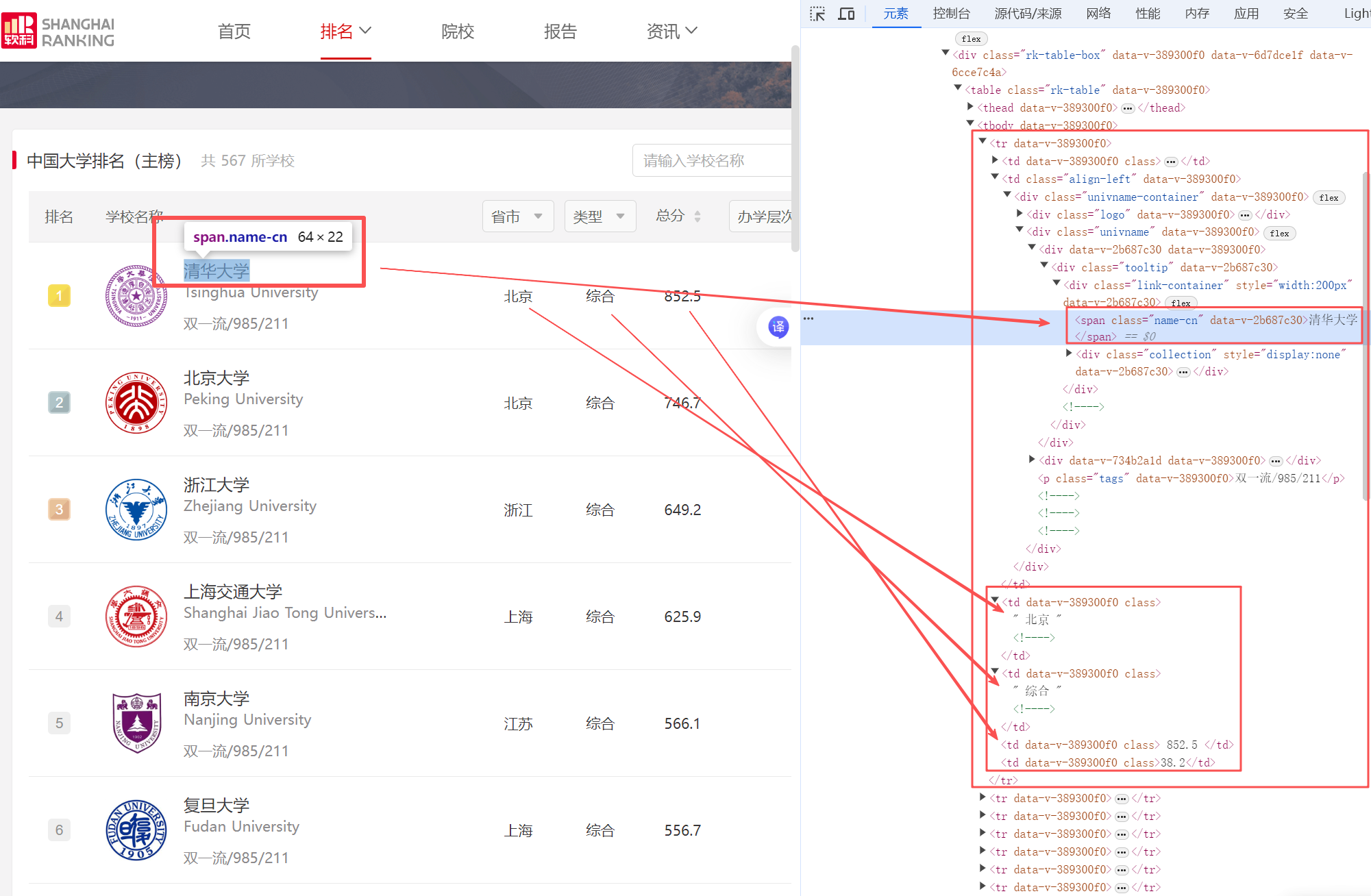This screenshot has width=1371, height=896.
Task: Expand the thead element node
Action: pos(970,107)
